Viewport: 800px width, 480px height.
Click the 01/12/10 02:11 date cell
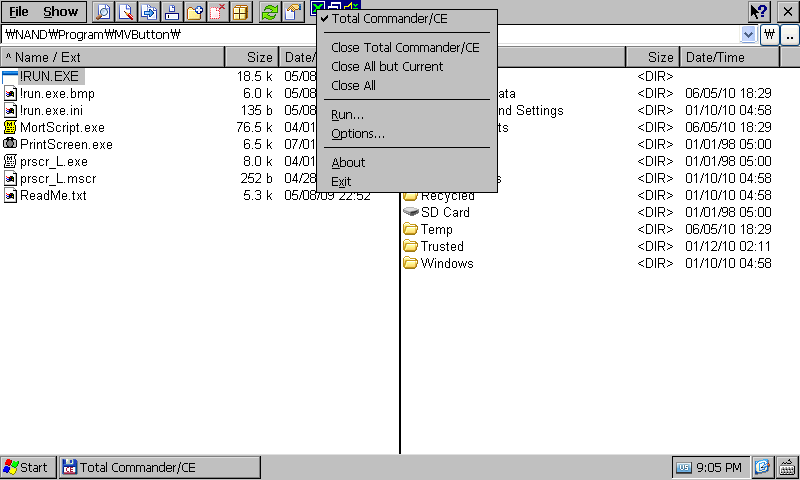click(x=728, y=246)
